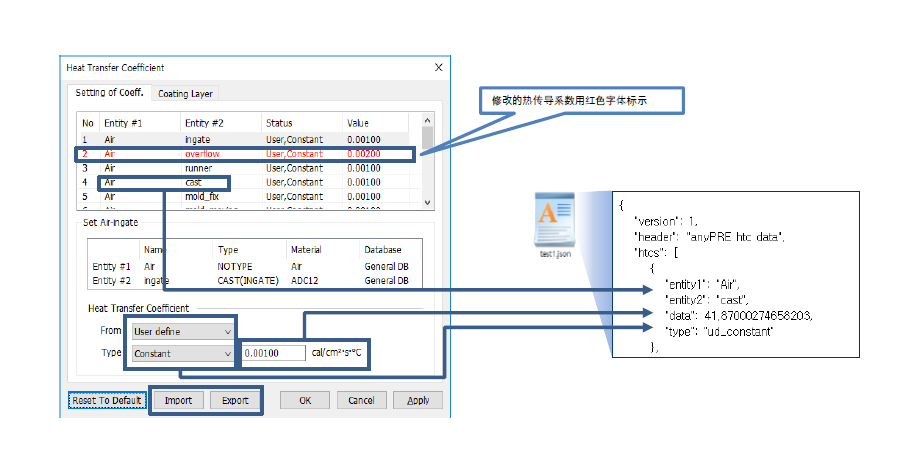
Task: Click the Import button
Action: [x=178, y=400]
